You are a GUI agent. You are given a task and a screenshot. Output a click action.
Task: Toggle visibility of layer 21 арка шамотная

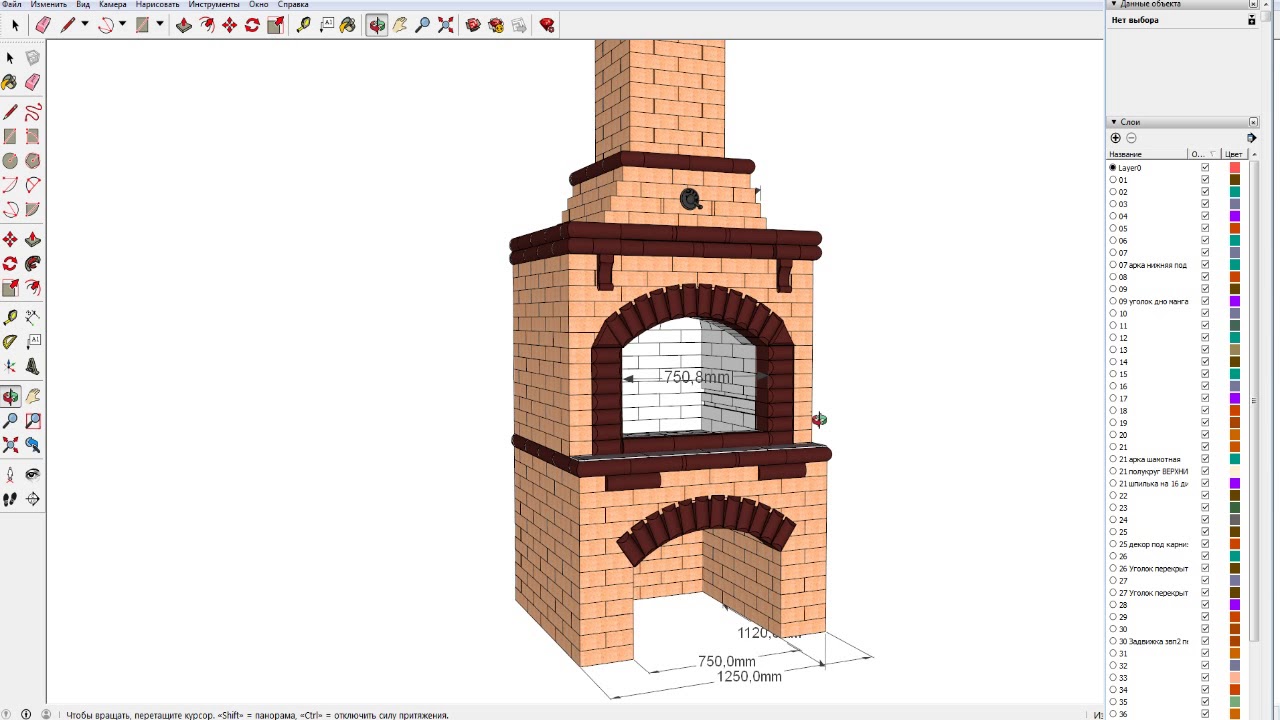[1205, 459]
